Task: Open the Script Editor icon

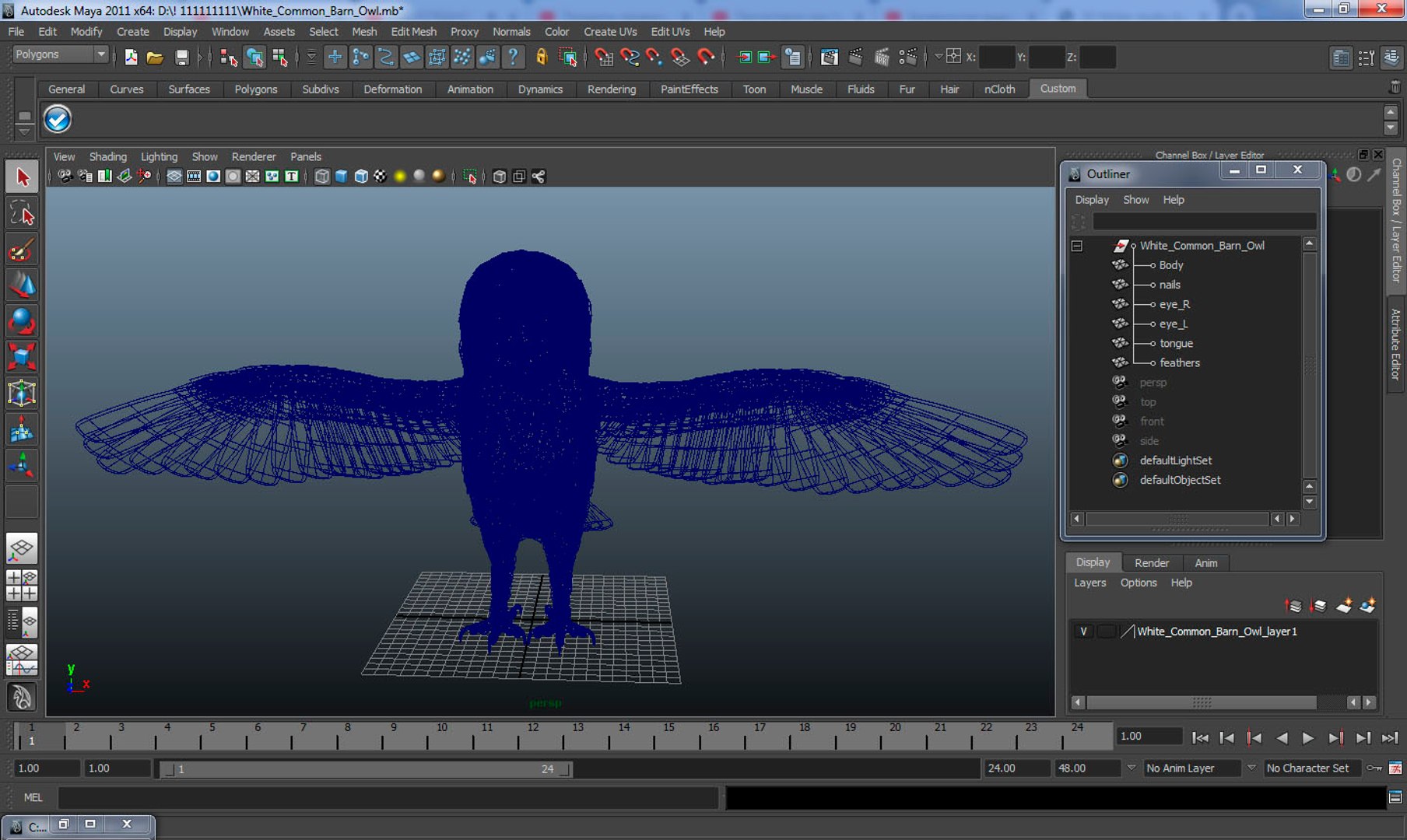Action: 1395,798
